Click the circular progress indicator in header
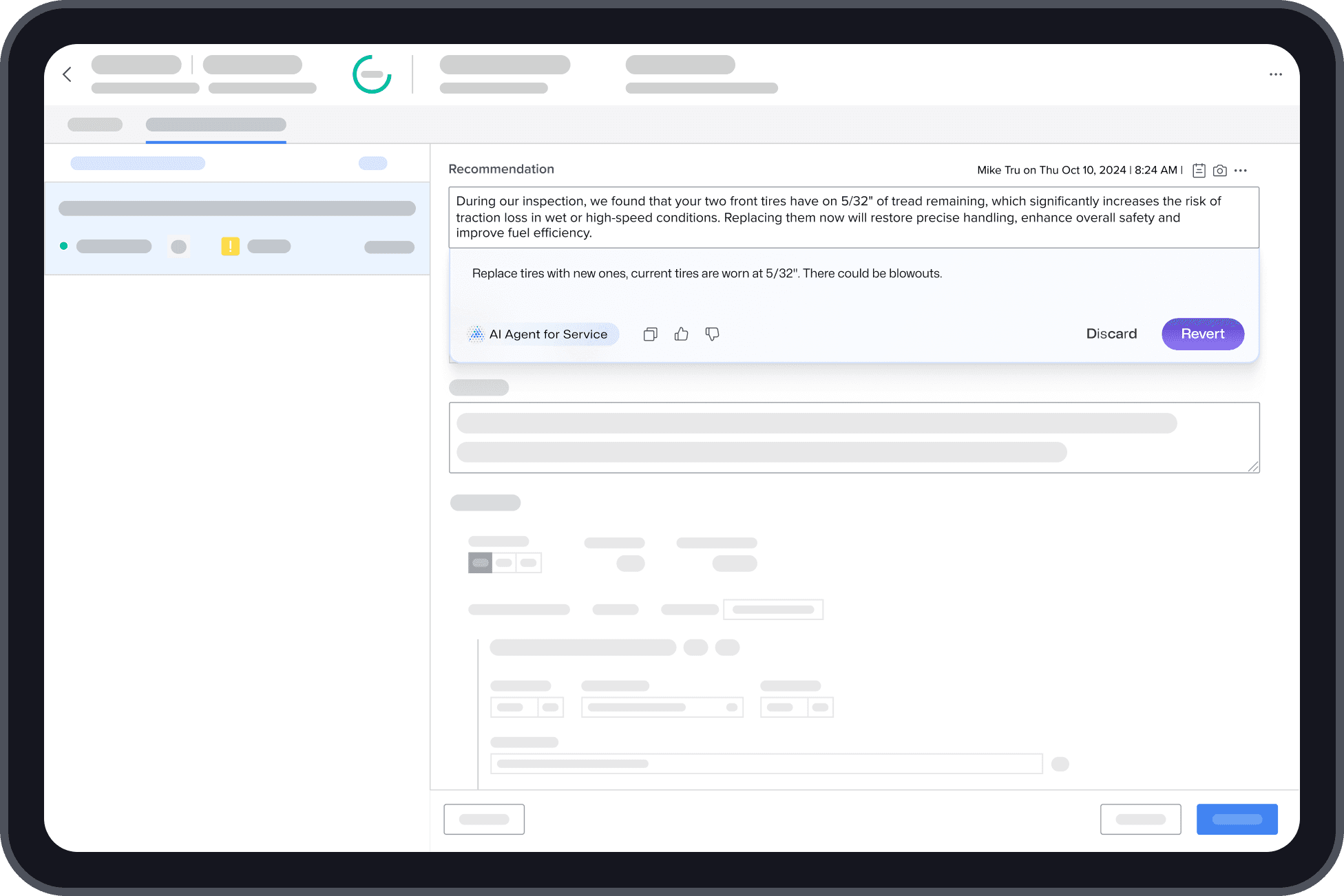Screen dimensions: 1344x896 click(x=372, y=74)
